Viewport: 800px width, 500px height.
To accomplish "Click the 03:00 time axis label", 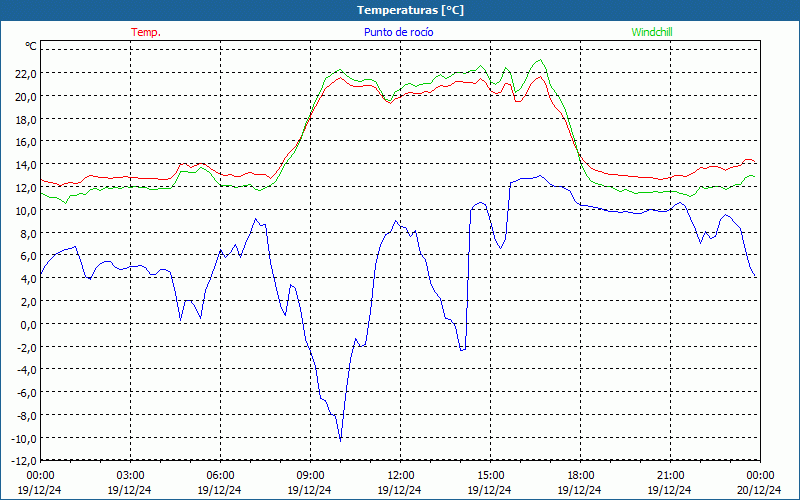I will pyautogui.click(x=130, y=475).
